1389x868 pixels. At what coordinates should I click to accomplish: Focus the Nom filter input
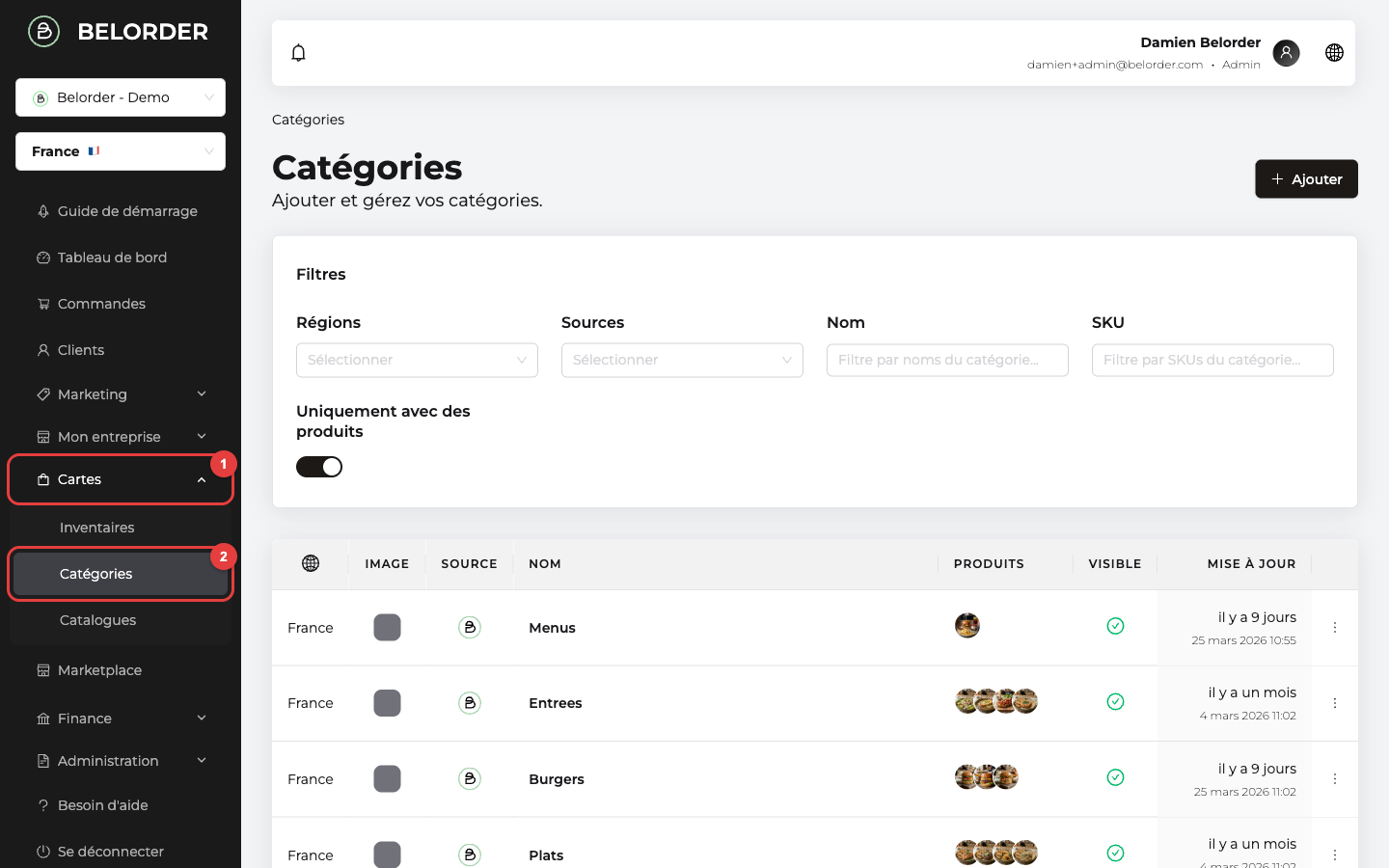[x=947, y=360]
